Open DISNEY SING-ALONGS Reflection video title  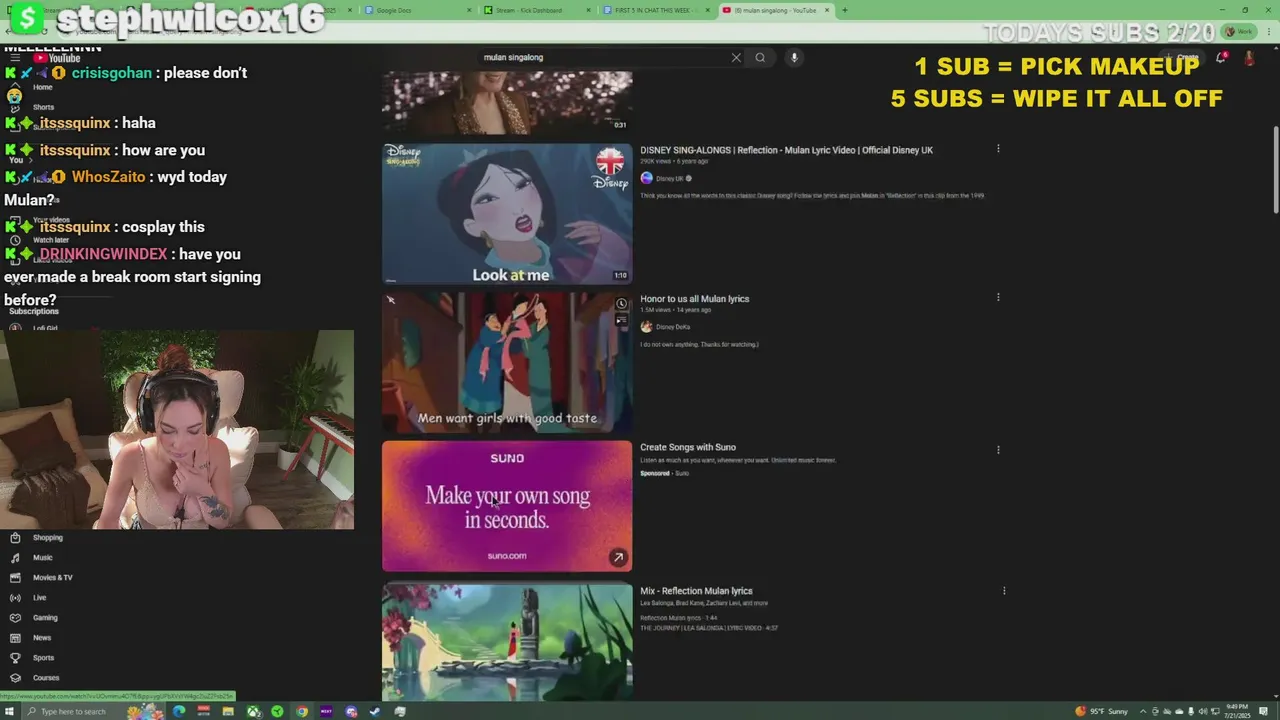coord(786,150)
